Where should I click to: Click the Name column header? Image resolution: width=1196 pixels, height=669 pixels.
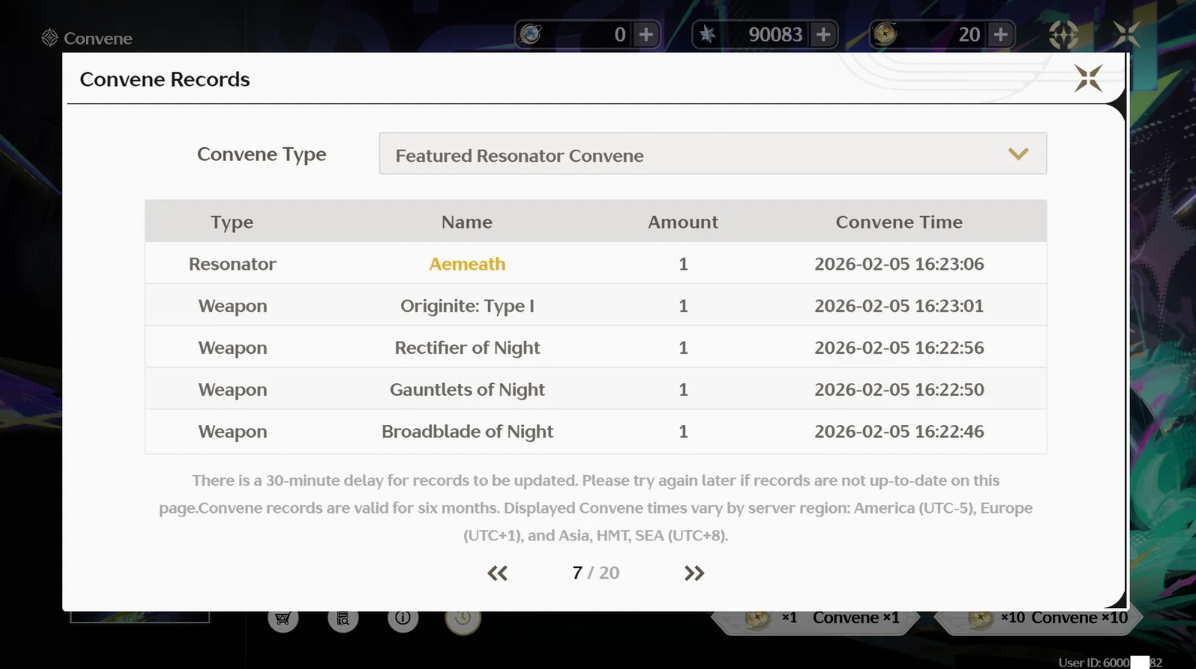click(x=467, y=222)
